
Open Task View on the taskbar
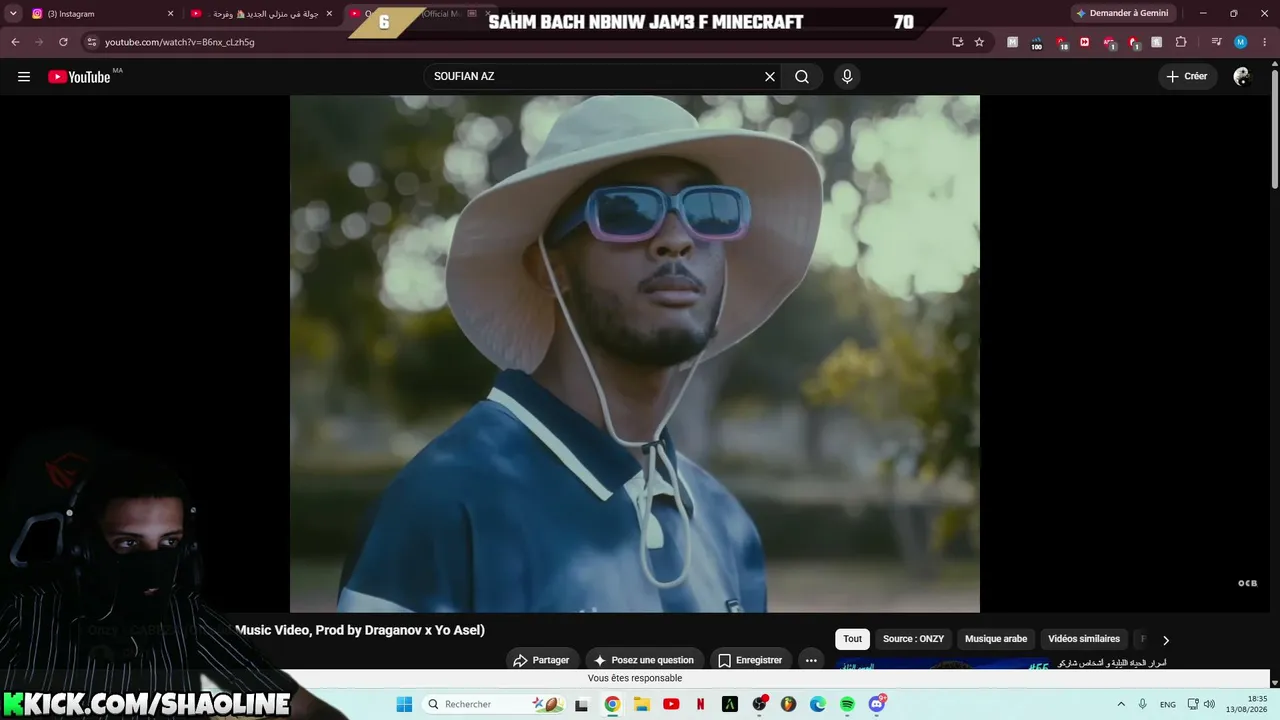pyautogui.click(x=582, y=704)
